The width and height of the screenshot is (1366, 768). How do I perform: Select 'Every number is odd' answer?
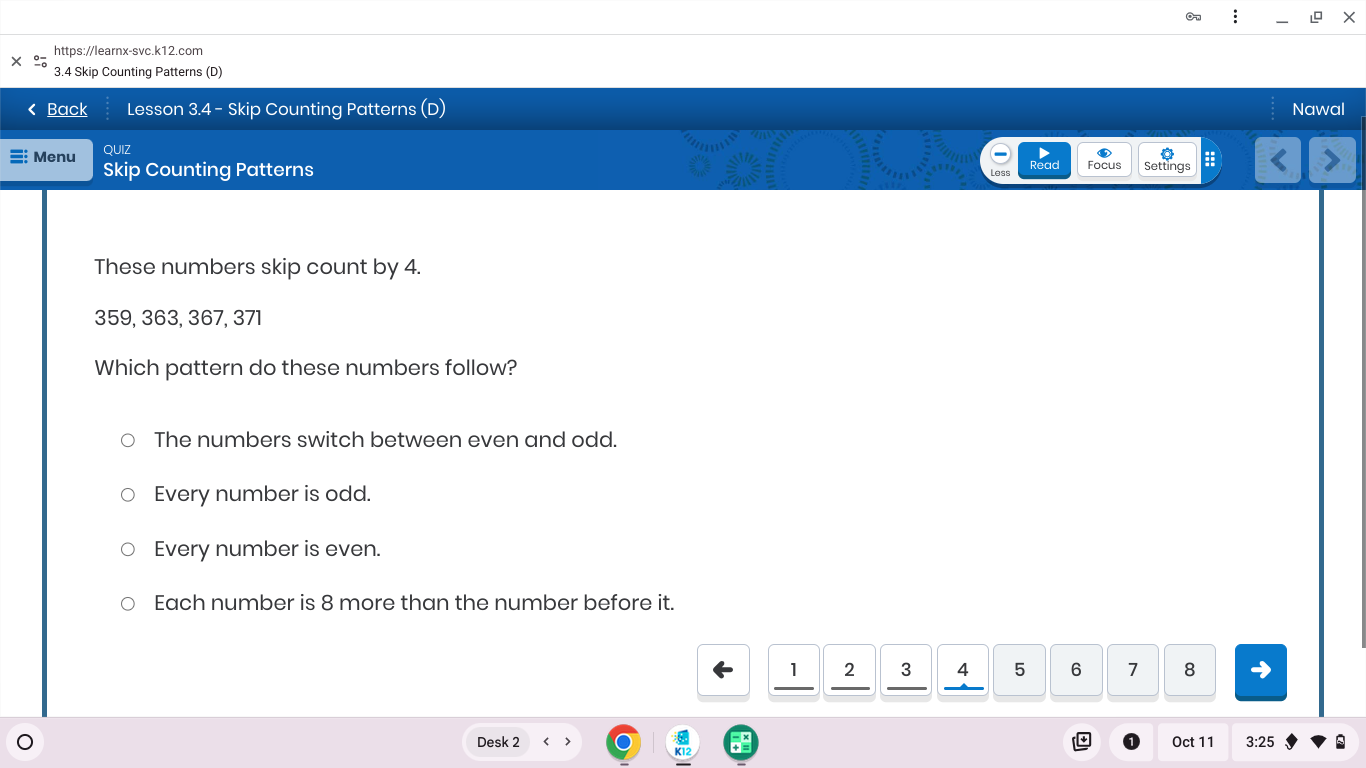click(127, 494)
